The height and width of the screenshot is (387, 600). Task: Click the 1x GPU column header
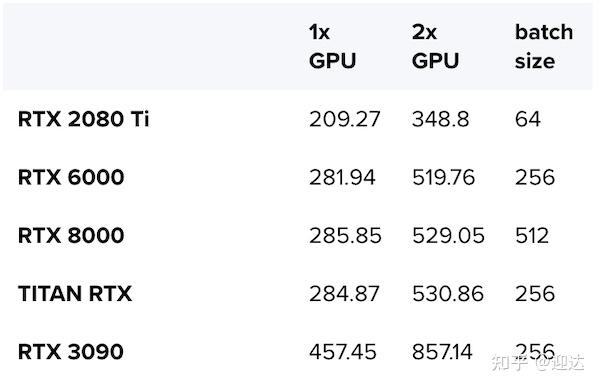pyautogui.click(x=332, y=46)
